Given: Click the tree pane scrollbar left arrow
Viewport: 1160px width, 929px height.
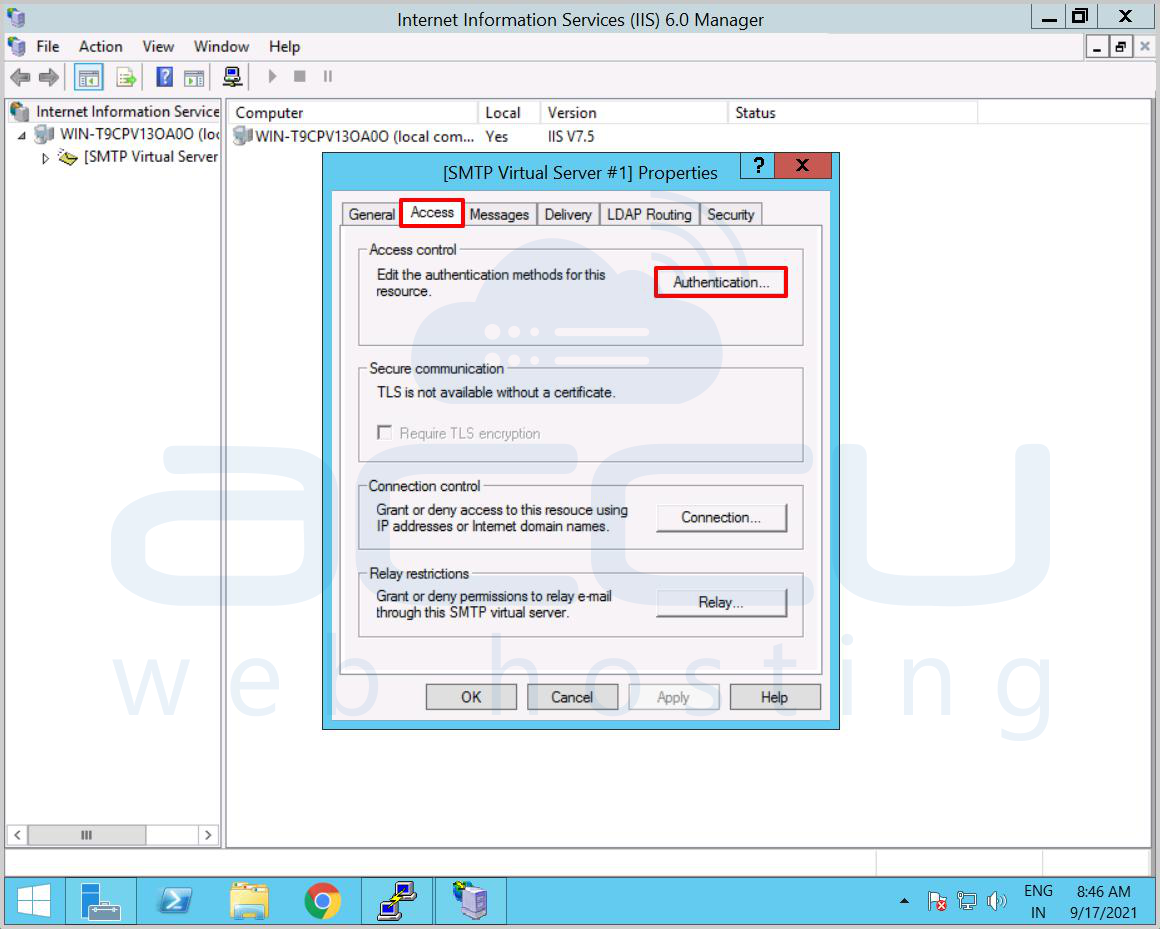Looking at the screenshot, I should pyautogui.click(x=17, y=835).
